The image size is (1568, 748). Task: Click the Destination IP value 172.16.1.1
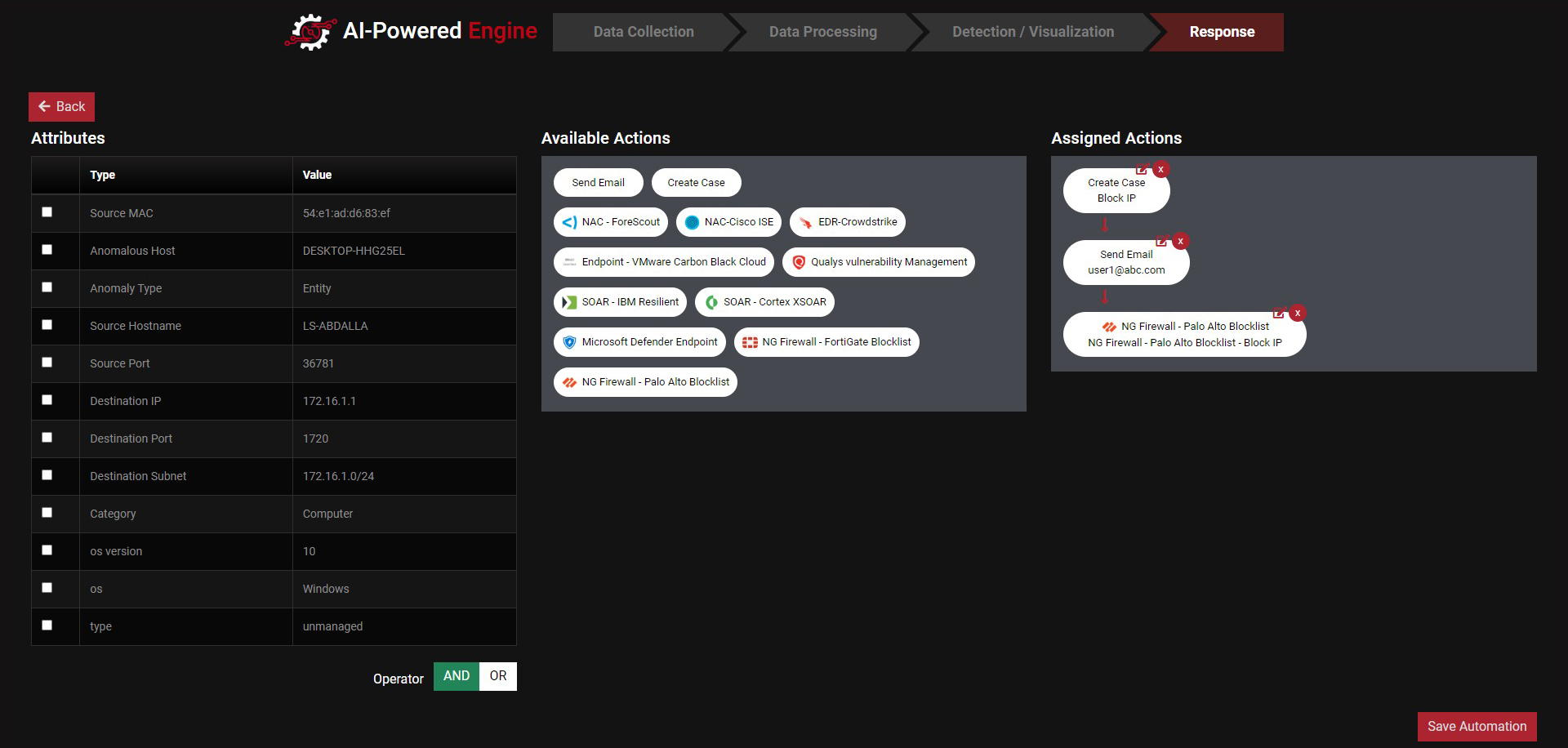329,401
